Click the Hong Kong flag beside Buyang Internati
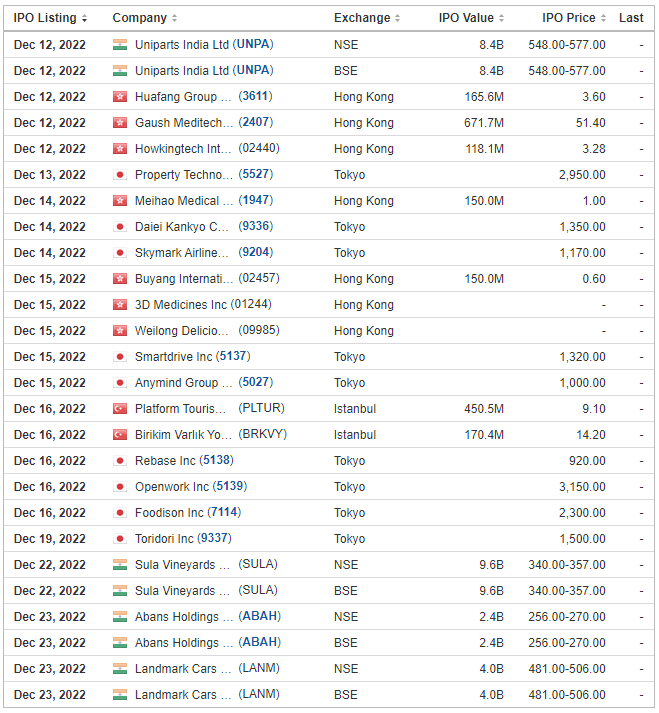 (x=120, y=279)
